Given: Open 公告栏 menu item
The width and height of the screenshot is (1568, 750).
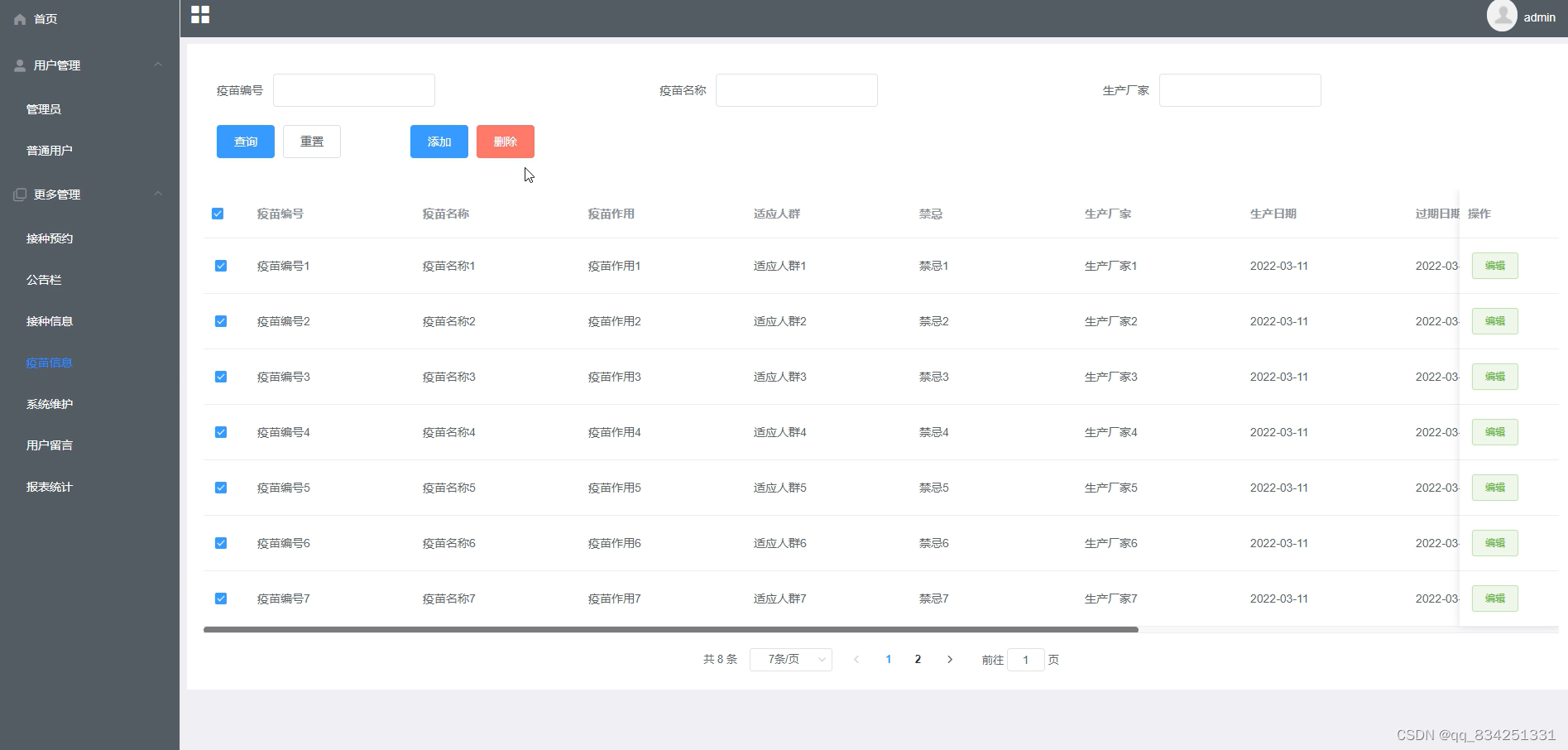Looking at the screenshot, I should tap(44, 280).
